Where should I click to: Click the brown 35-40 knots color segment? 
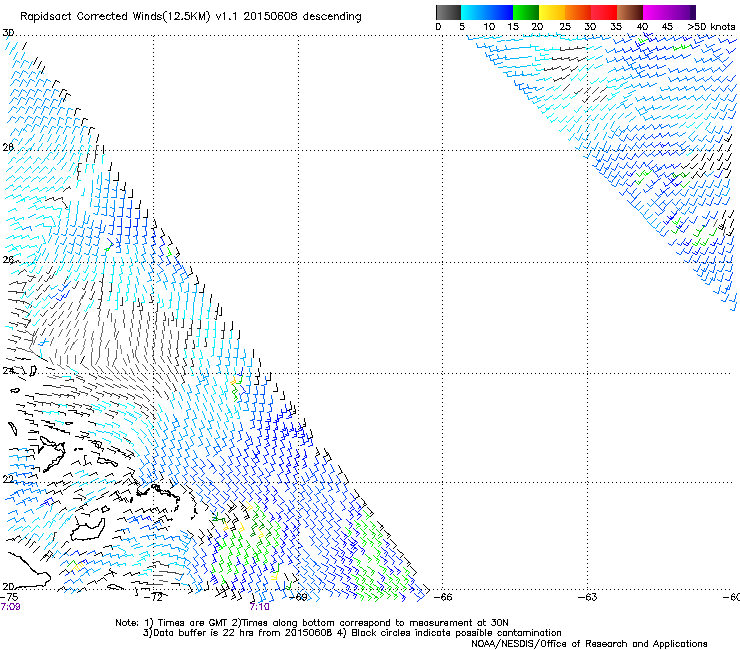[x=630, y=12]
